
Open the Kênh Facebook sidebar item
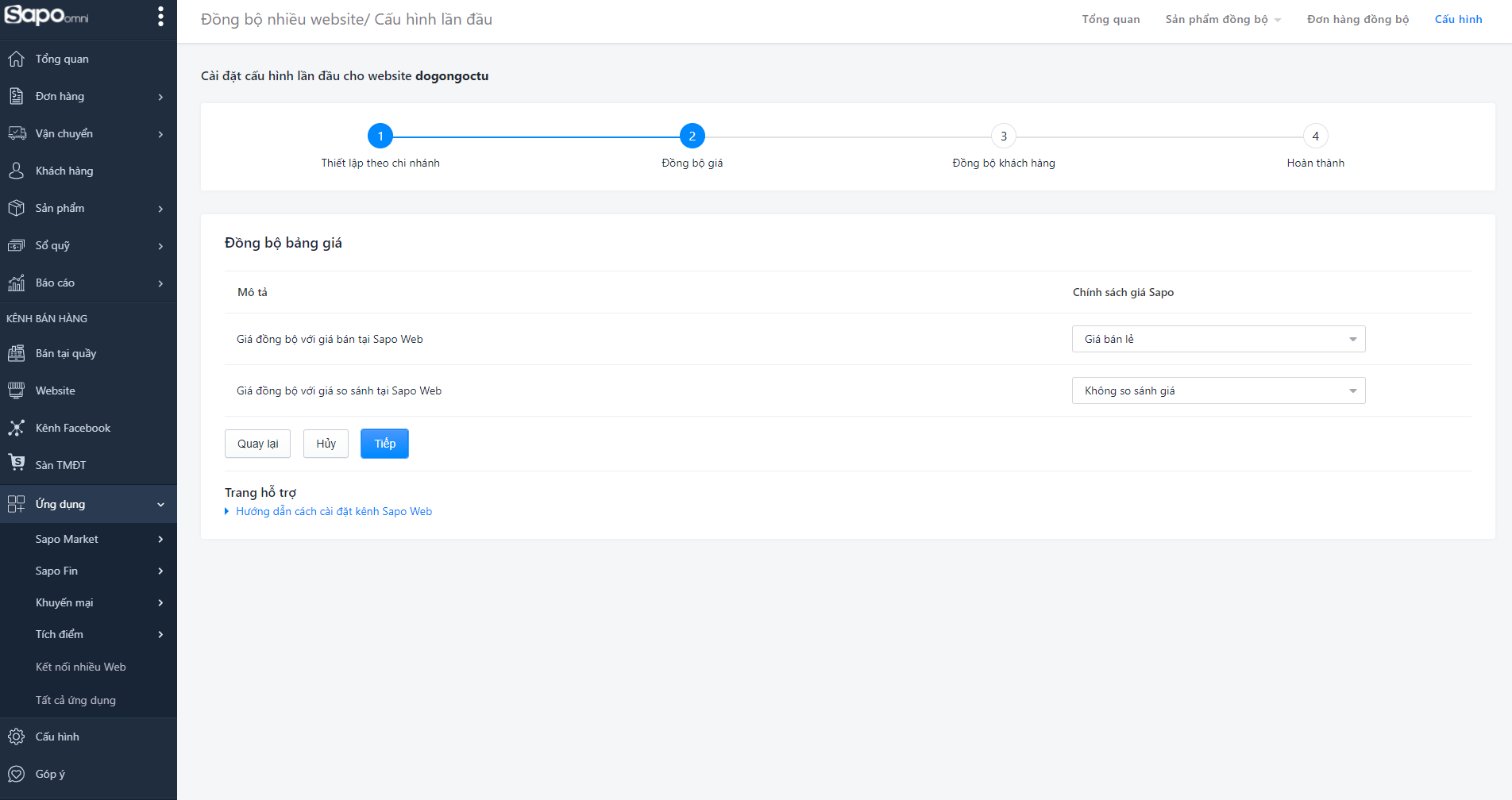[x=88, y=428]
